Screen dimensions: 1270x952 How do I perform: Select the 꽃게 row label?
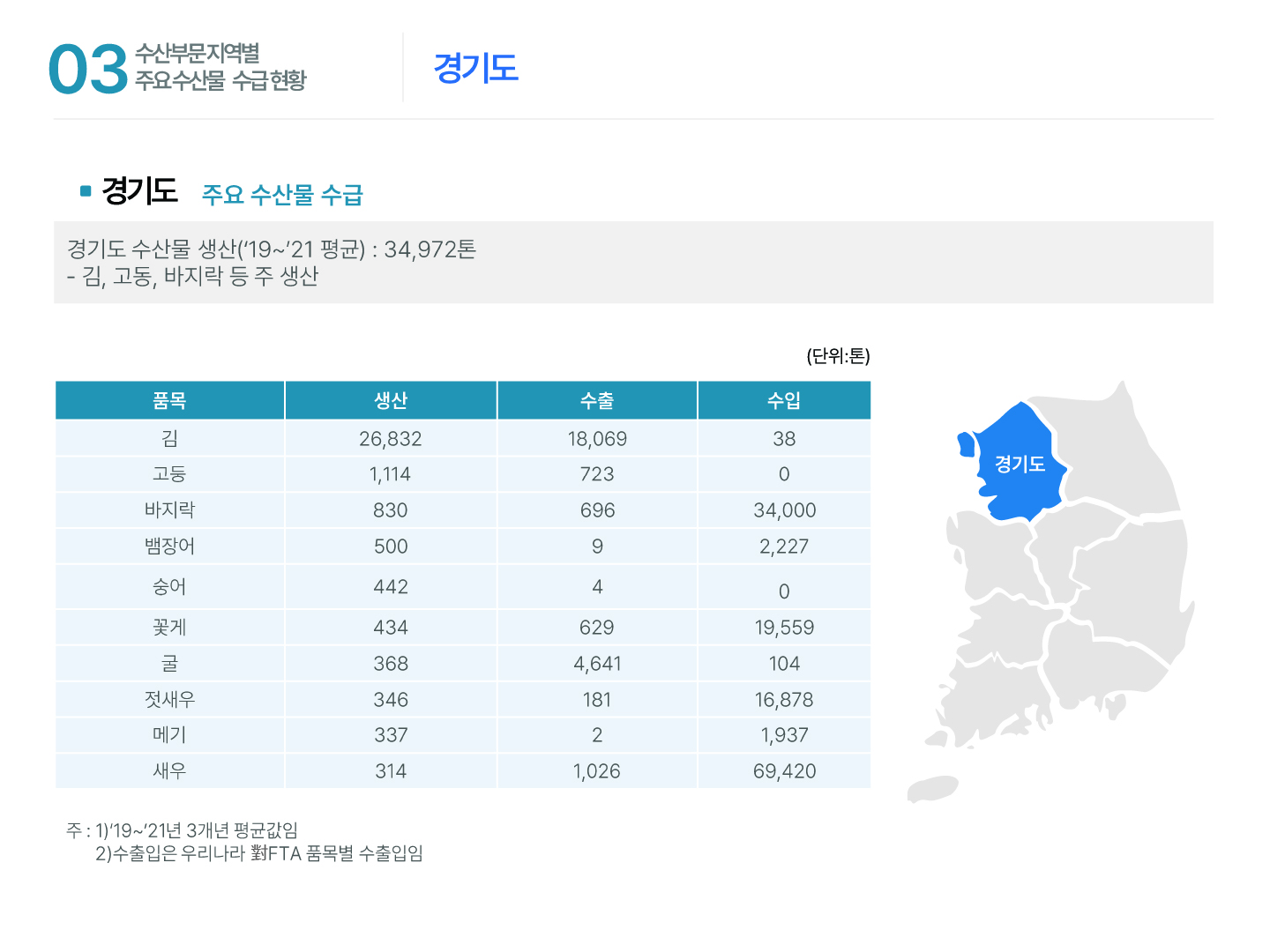[169, 628]
